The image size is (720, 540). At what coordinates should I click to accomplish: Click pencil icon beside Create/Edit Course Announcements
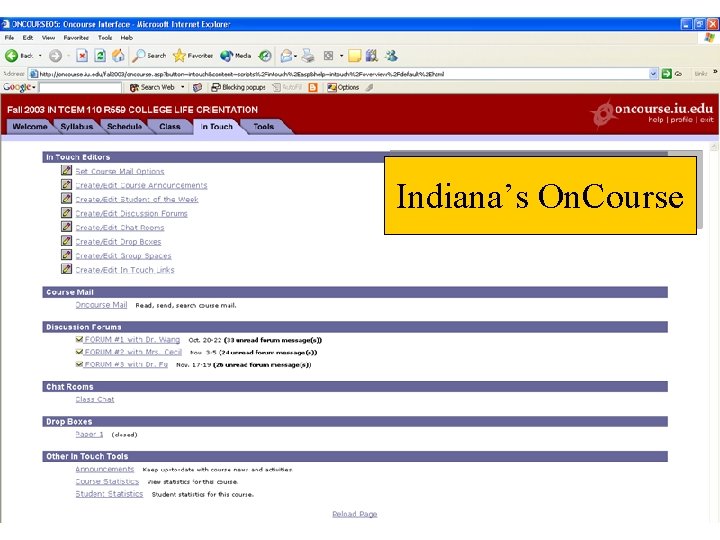click(67, 184)
